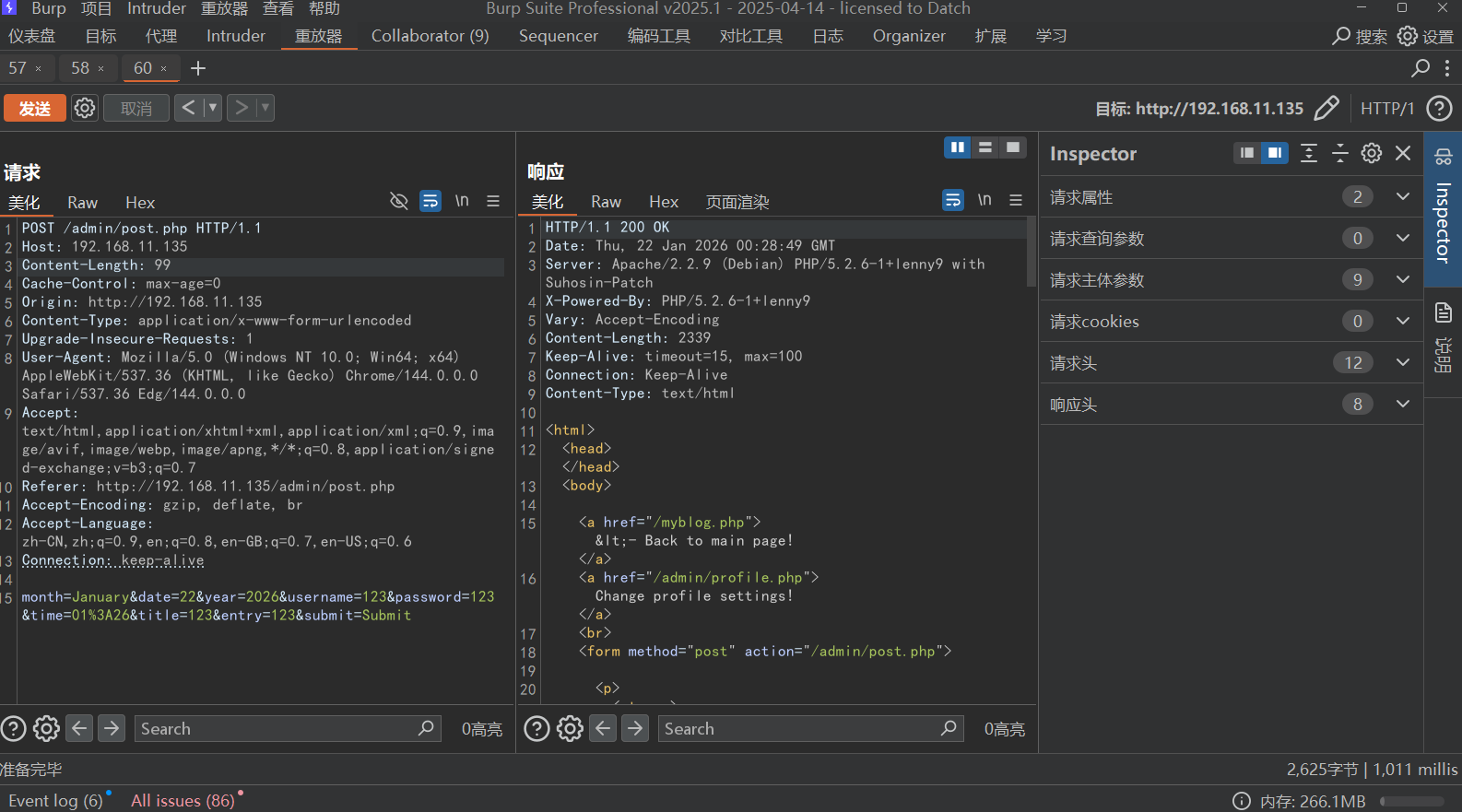Click the request panel Search field
Screen dimensions: 1462x812
[x=288, y=728]
